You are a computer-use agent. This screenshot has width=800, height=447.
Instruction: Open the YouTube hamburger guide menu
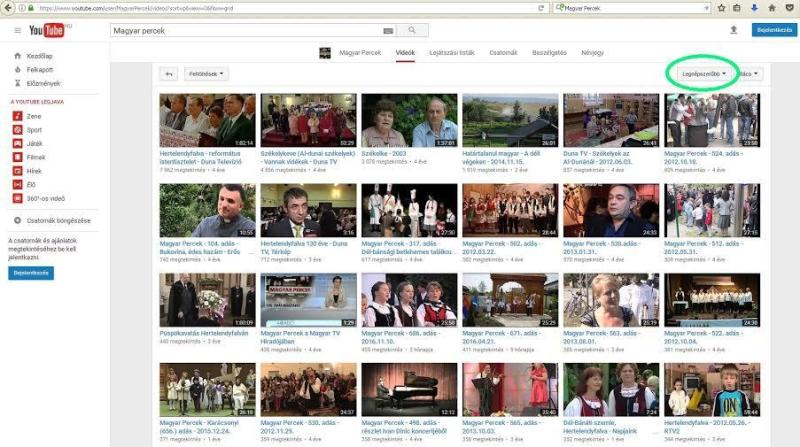[x=17, y=31]
